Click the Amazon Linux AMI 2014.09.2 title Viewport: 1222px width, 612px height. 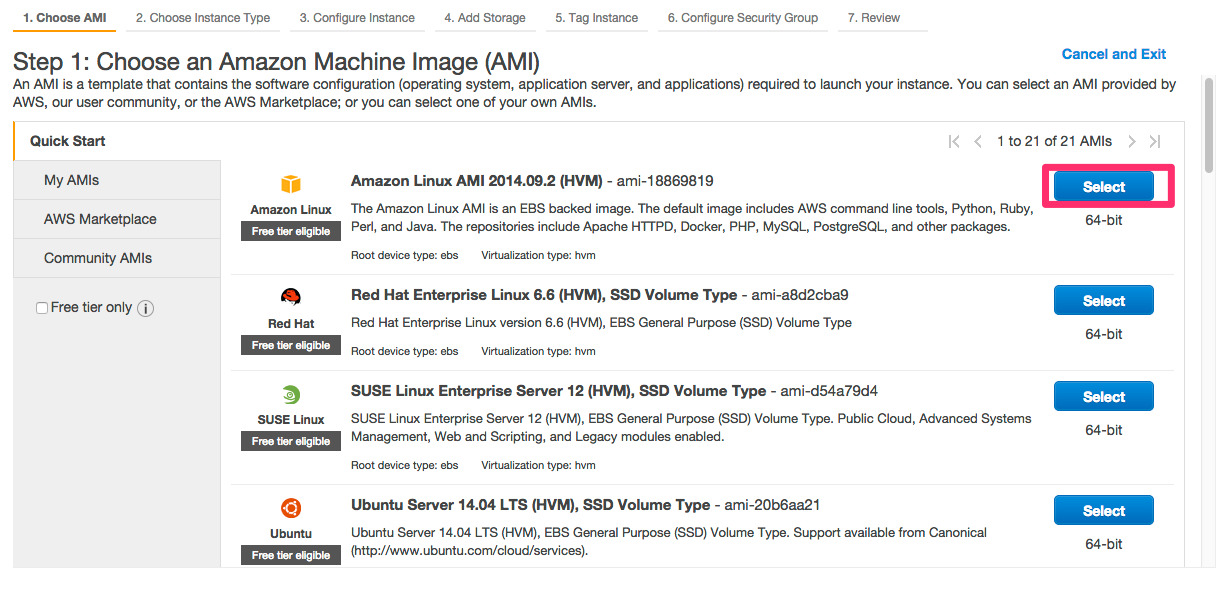tap(477, 181)
